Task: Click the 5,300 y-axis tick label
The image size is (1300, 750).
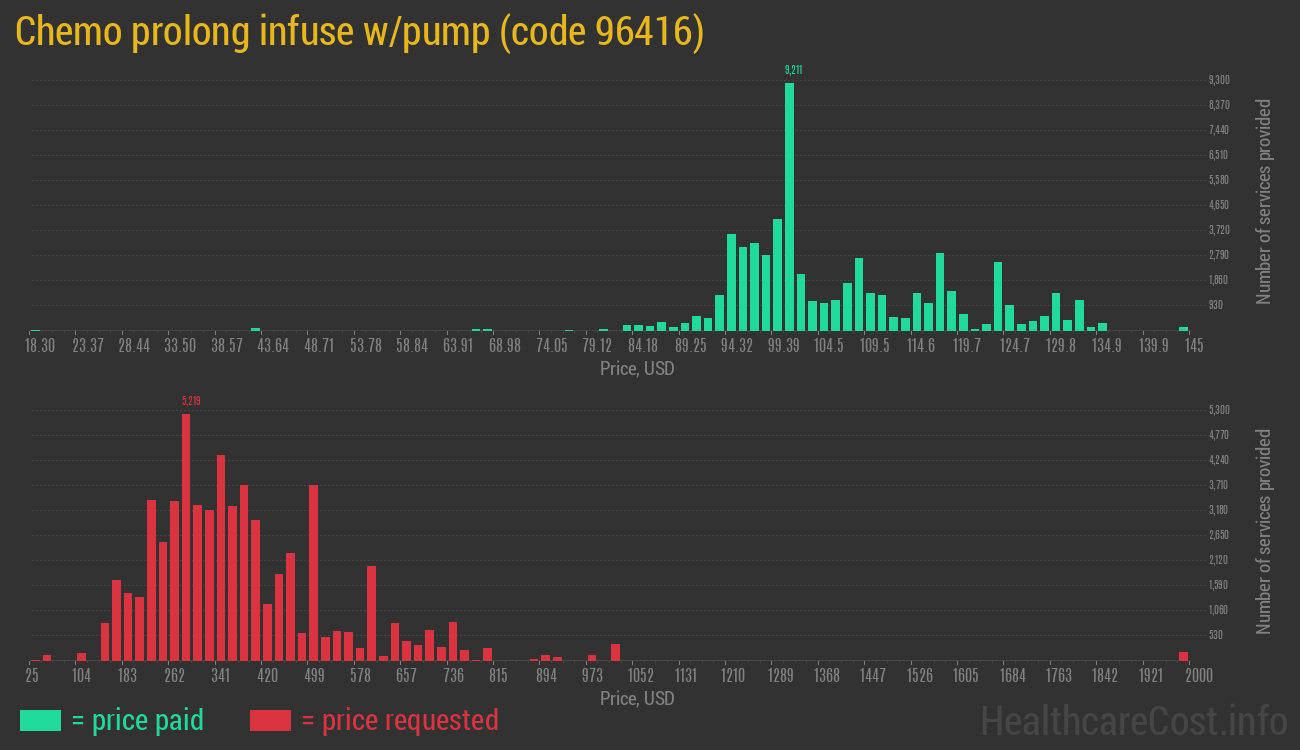Action: coord(1219,410)
